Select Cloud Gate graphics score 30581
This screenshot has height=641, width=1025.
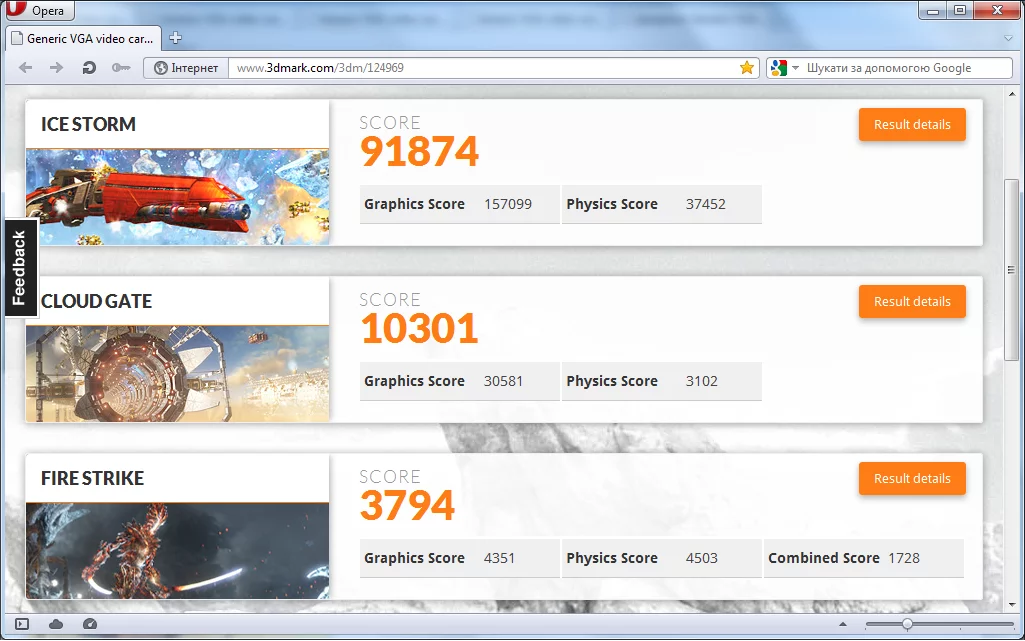tap(503, 381)
